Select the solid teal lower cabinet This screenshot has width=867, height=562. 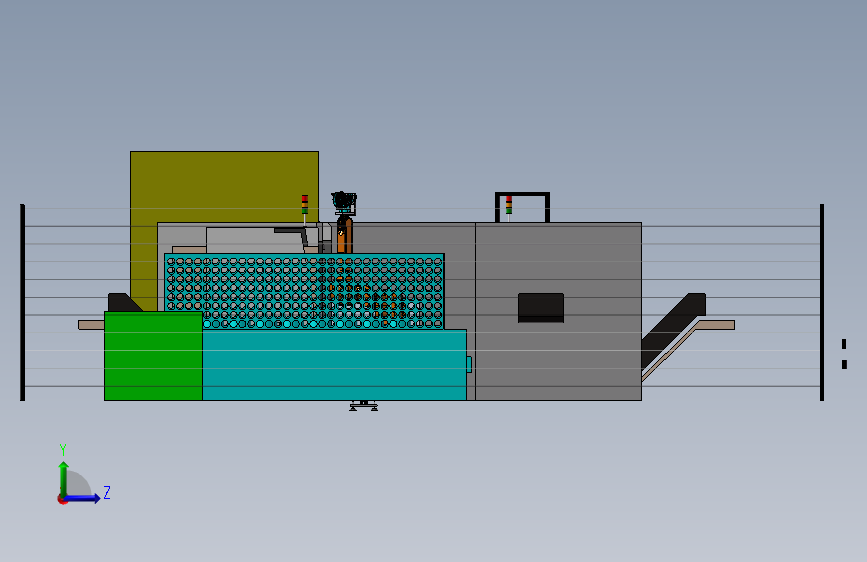[334, 365]
